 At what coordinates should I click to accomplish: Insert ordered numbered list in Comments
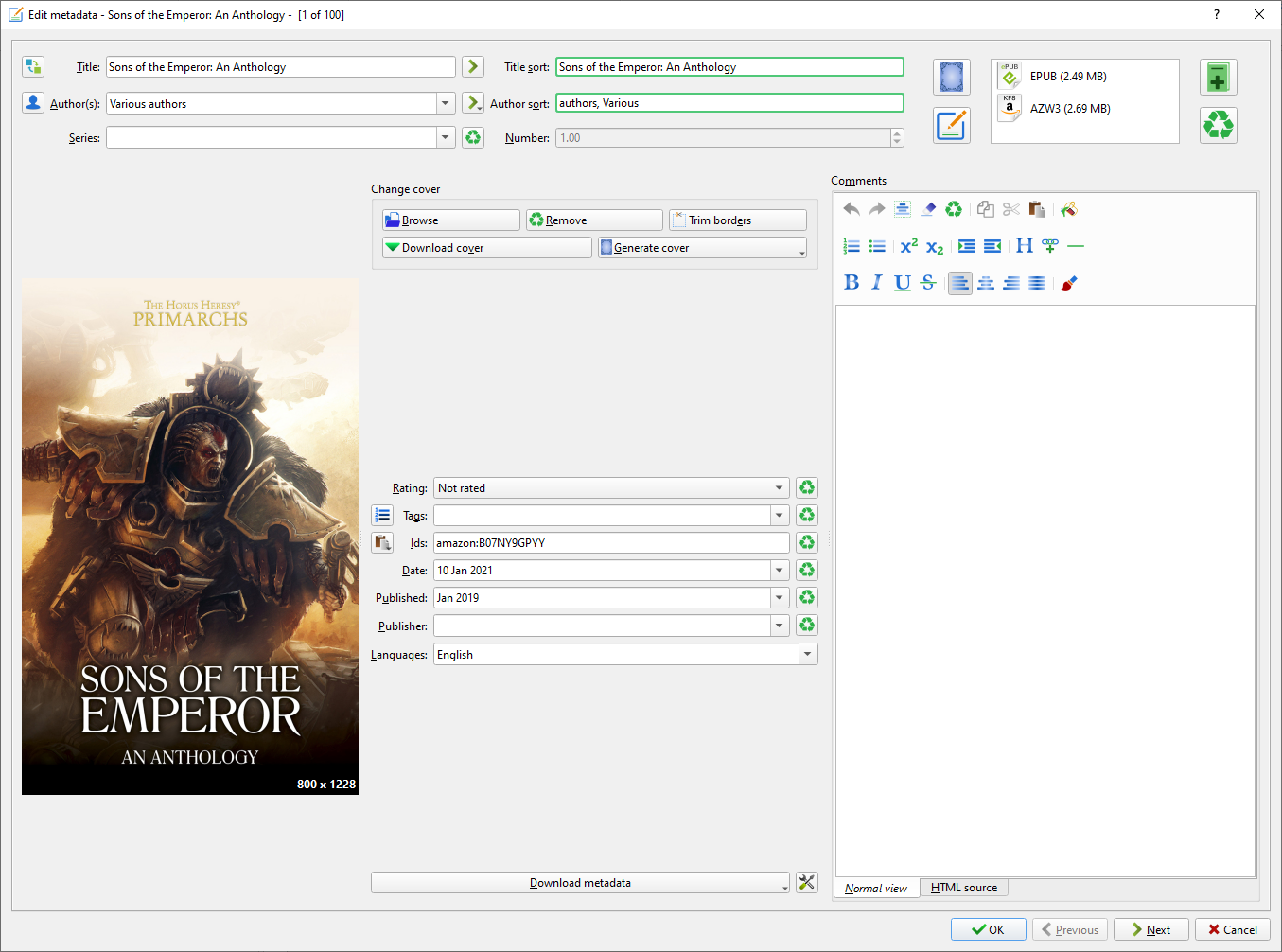(852, 246)
